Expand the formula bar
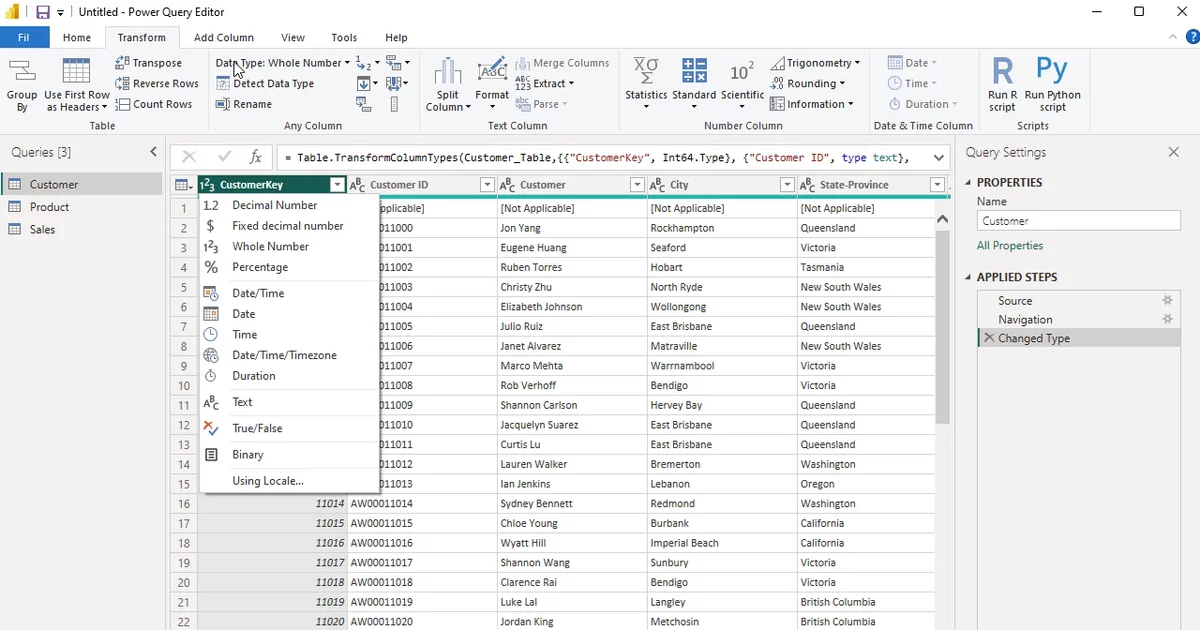This screenshot has width=1200, height=630. (938, 157)
